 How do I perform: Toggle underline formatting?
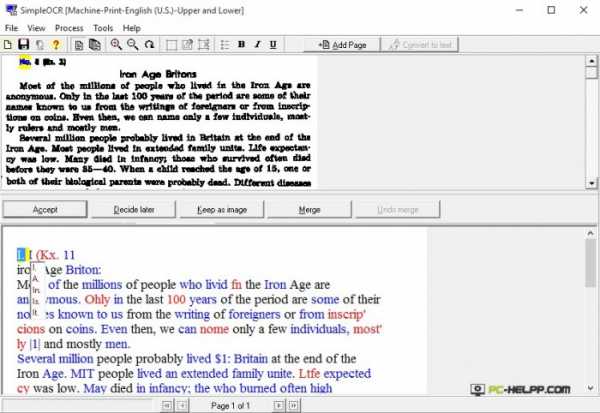point(273,45)
